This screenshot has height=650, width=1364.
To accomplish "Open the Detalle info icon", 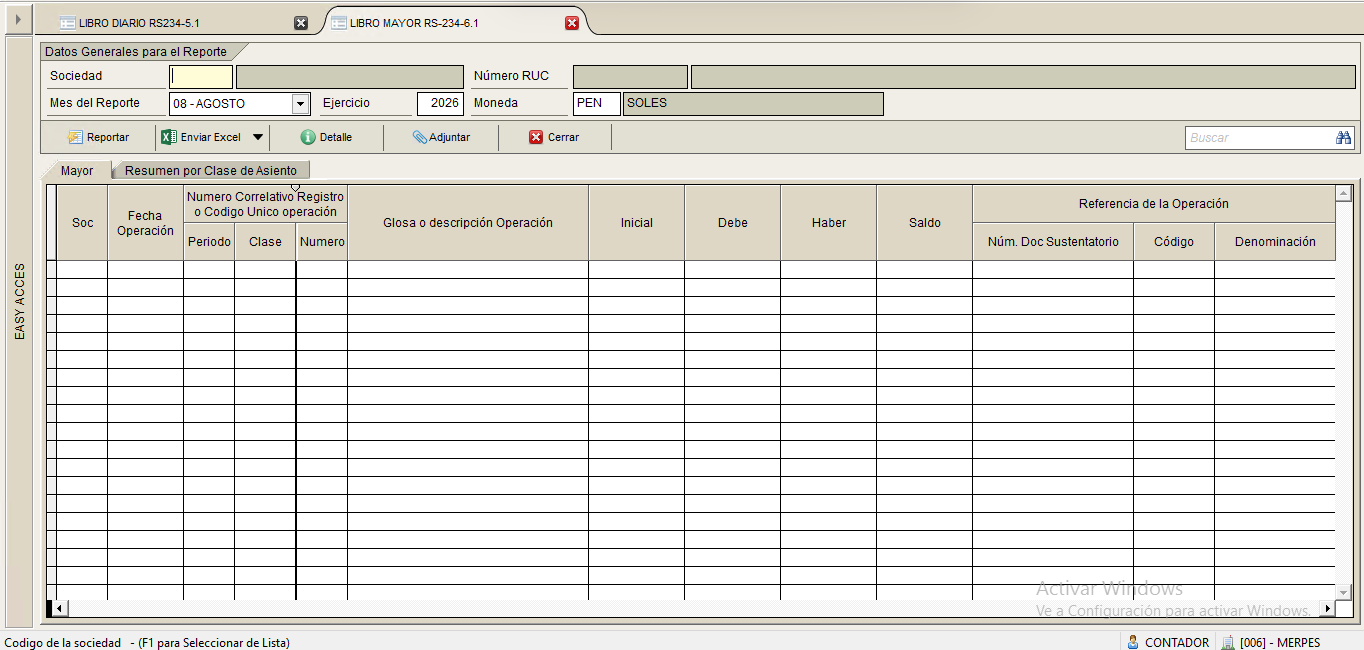I will (x=308, y=137).
